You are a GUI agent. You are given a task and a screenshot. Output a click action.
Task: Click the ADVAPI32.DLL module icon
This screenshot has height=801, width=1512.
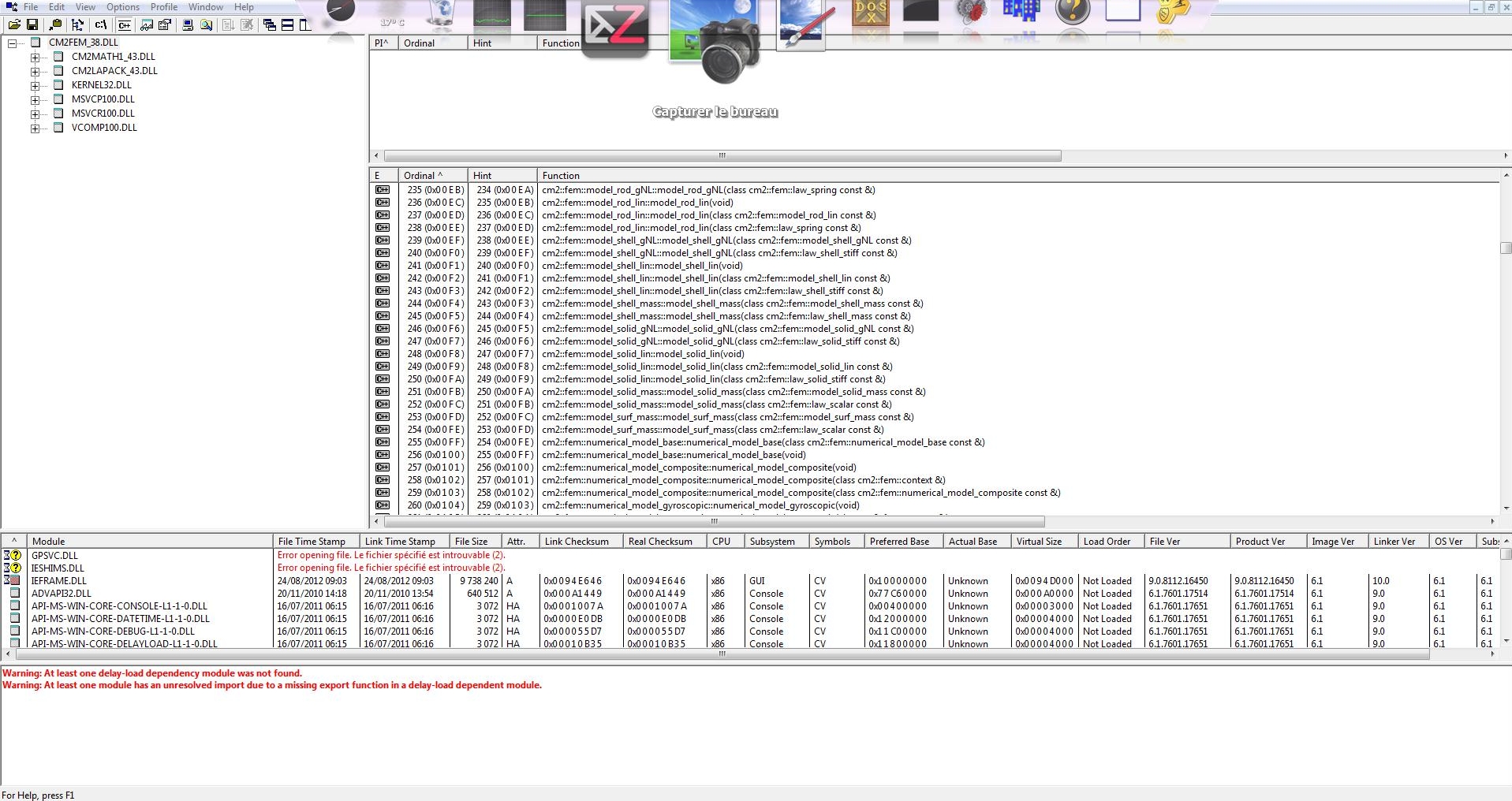click(14, 593)
